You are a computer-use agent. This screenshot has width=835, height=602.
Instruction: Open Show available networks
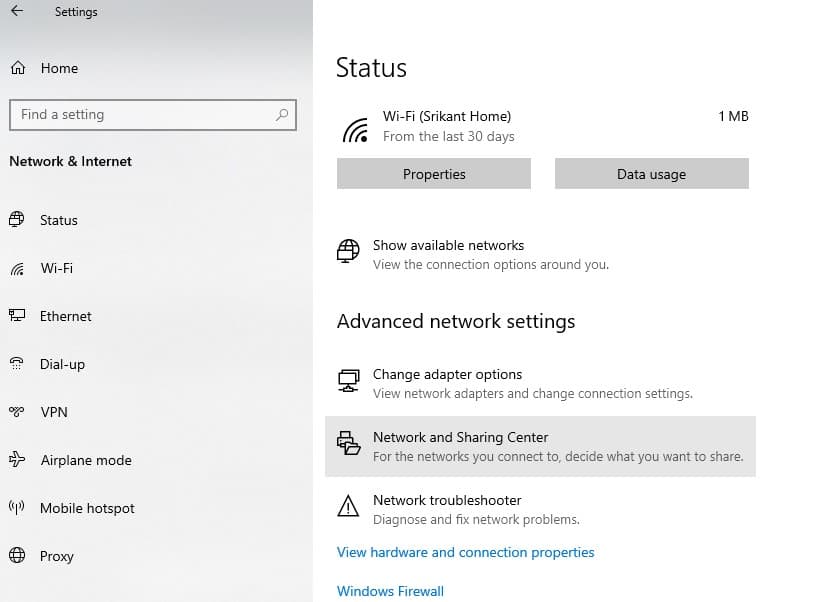coord(540,255)
